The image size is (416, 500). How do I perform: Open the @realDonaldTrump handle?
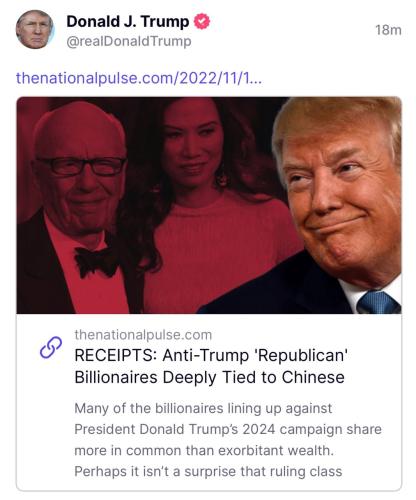pos(129,42)
